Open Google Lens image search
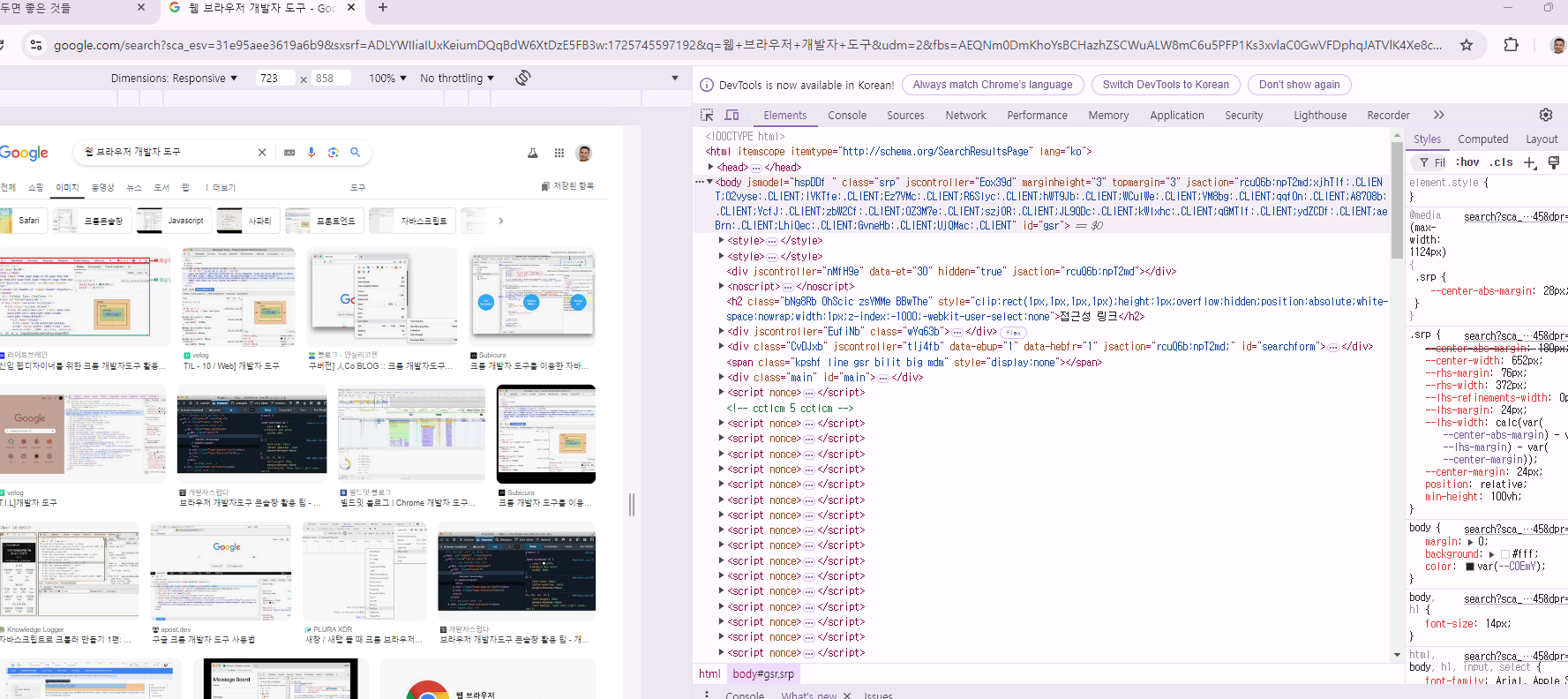 334,152
